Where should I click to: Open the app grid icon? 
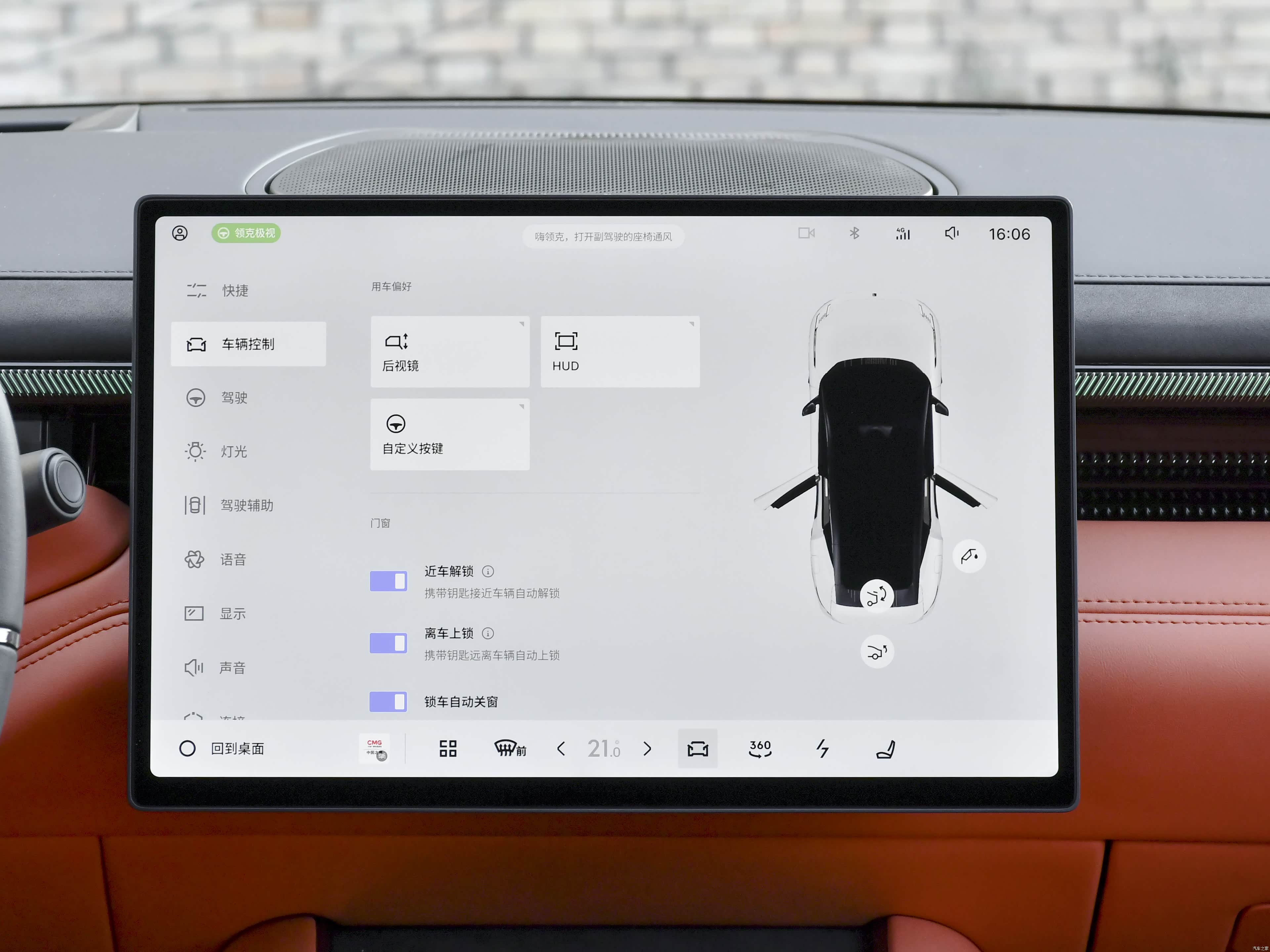pyautogui.click(x=448, y=748)
